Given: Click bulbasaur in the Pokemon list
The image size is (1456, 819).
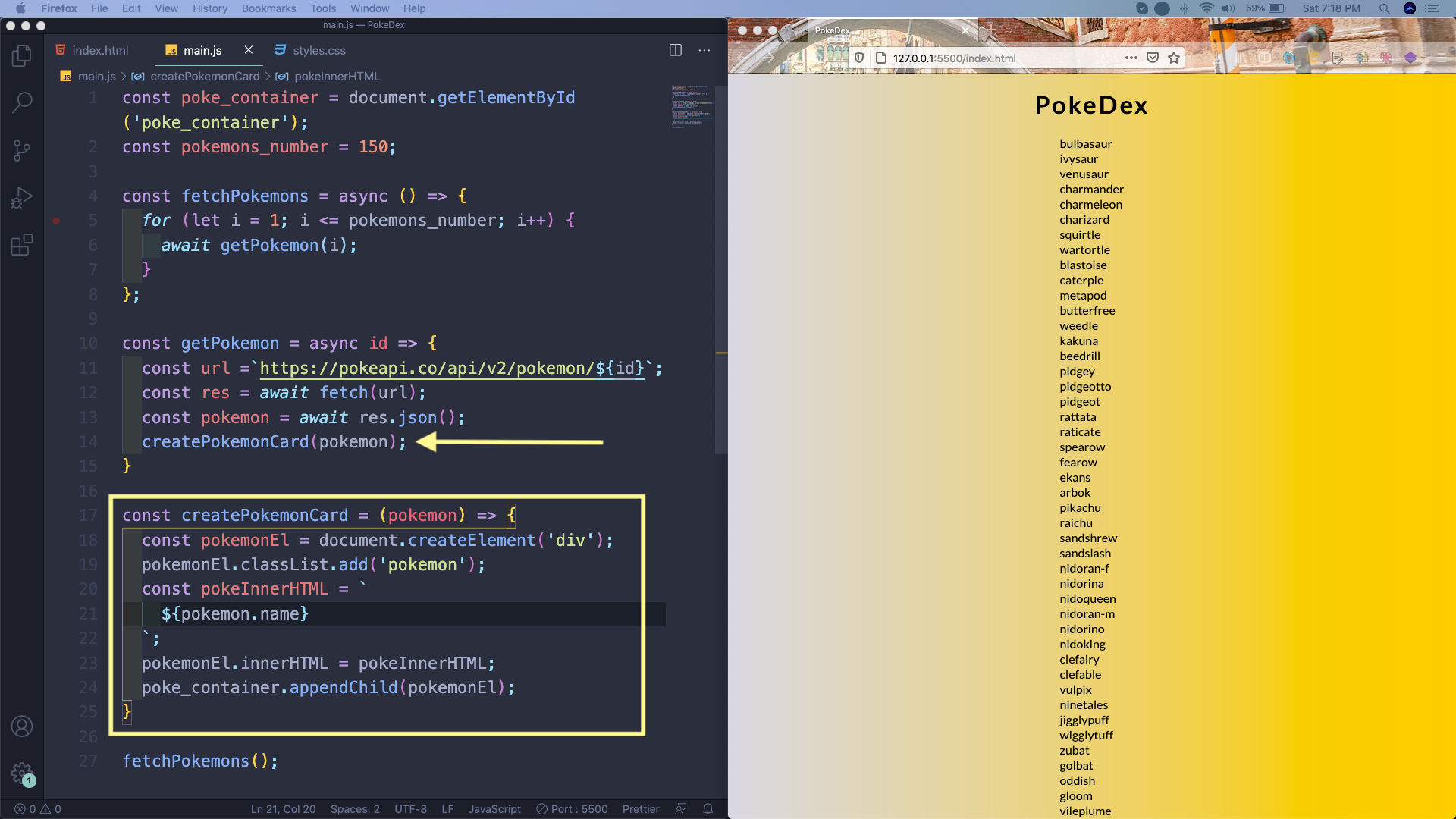Looking at the screenshot, I should click(x=1086, y=144).
